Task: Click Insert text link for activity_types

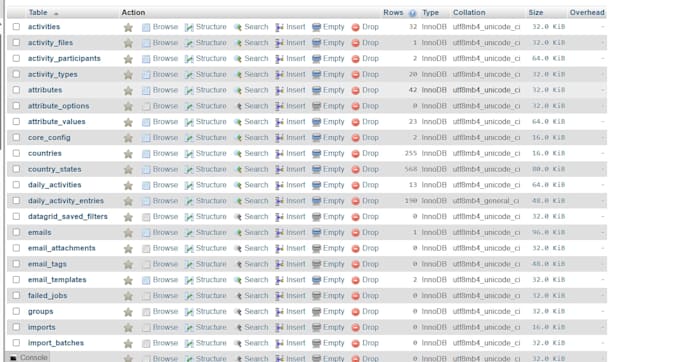Action: tap(296, 74)
